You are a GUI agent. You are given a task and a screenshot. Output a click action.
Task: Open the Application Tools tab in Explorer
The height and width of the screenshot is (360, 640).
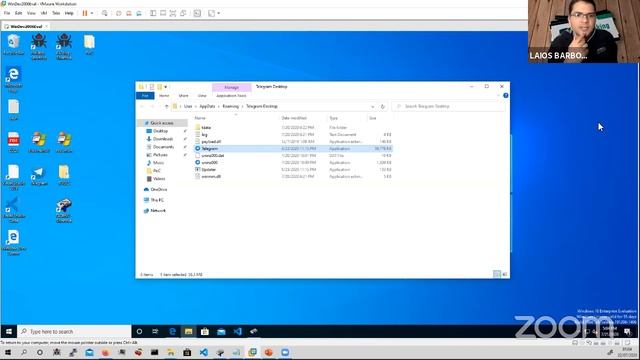coord(231,96)
